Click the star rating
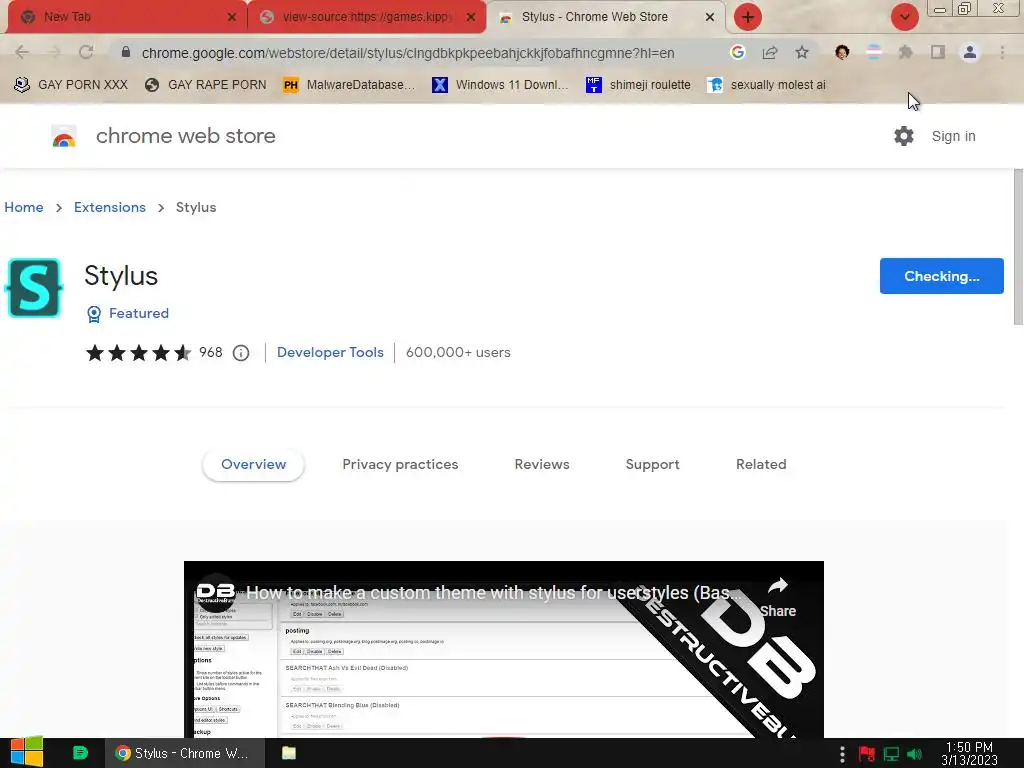This screenshot has width=1024, height=768. point(138,353)
